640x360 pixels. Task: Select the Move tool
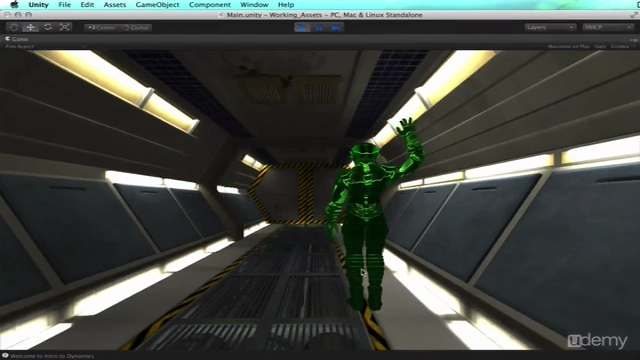tap(31, 27)
